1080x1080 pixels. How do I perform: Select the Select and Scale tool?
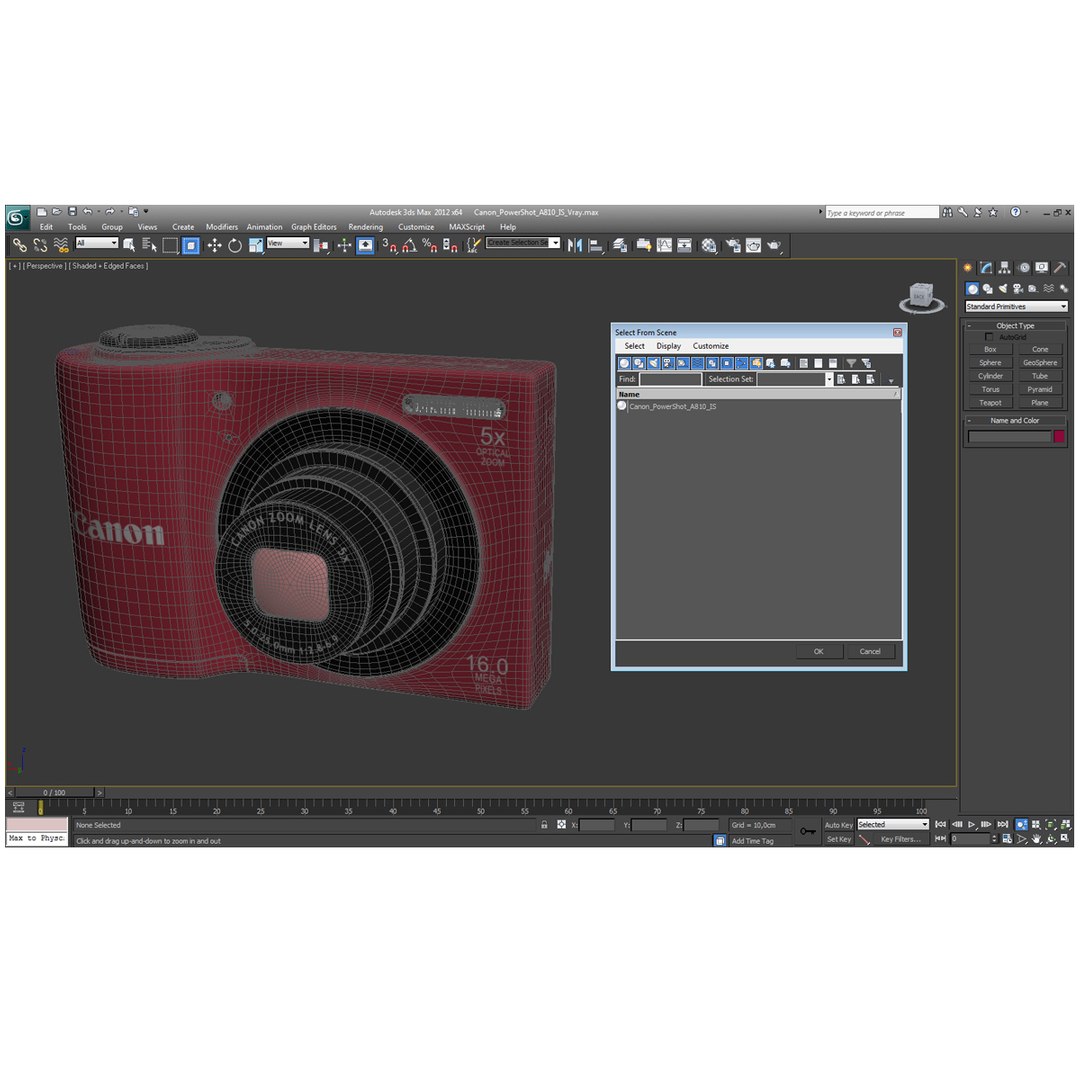tap(256, 245)
